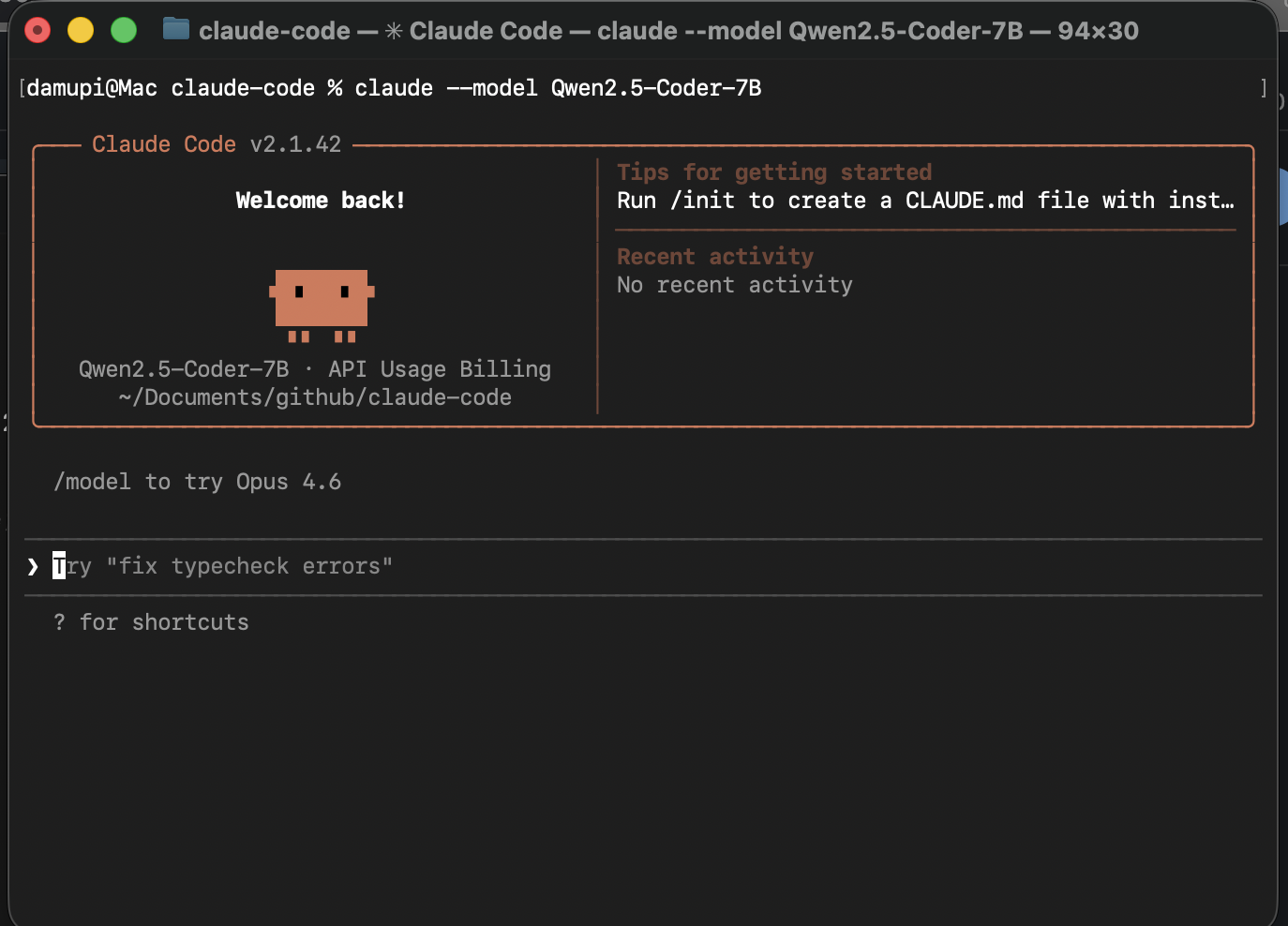Viewport: 1288px width, 926px height.
Task: Close the terminal window with red button
Action: pyautogui.click(x=37, y=31)
